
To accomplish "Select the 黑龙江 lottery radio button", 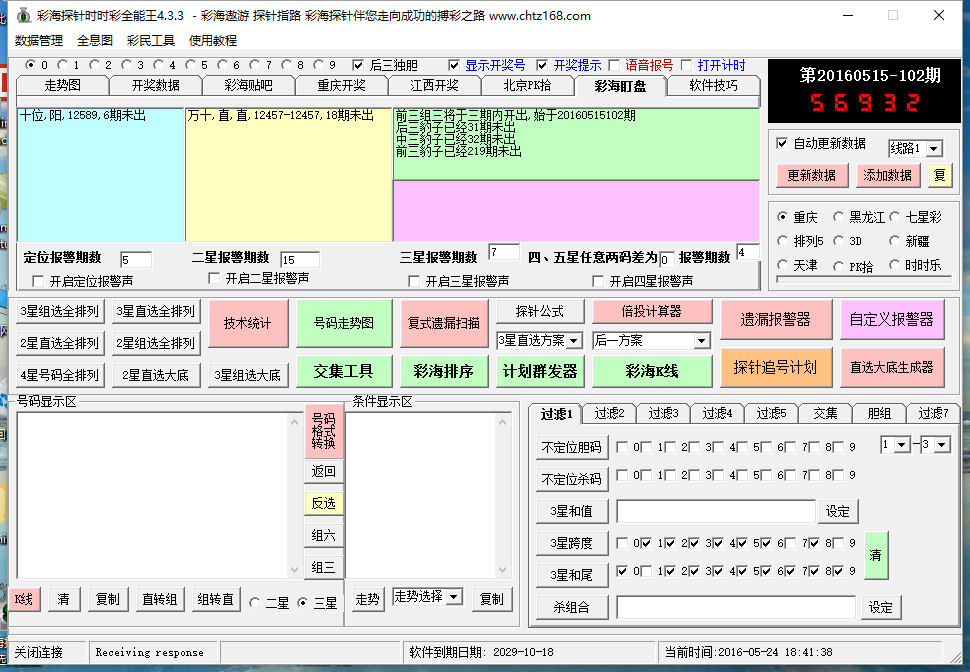I will coord(839,217).
